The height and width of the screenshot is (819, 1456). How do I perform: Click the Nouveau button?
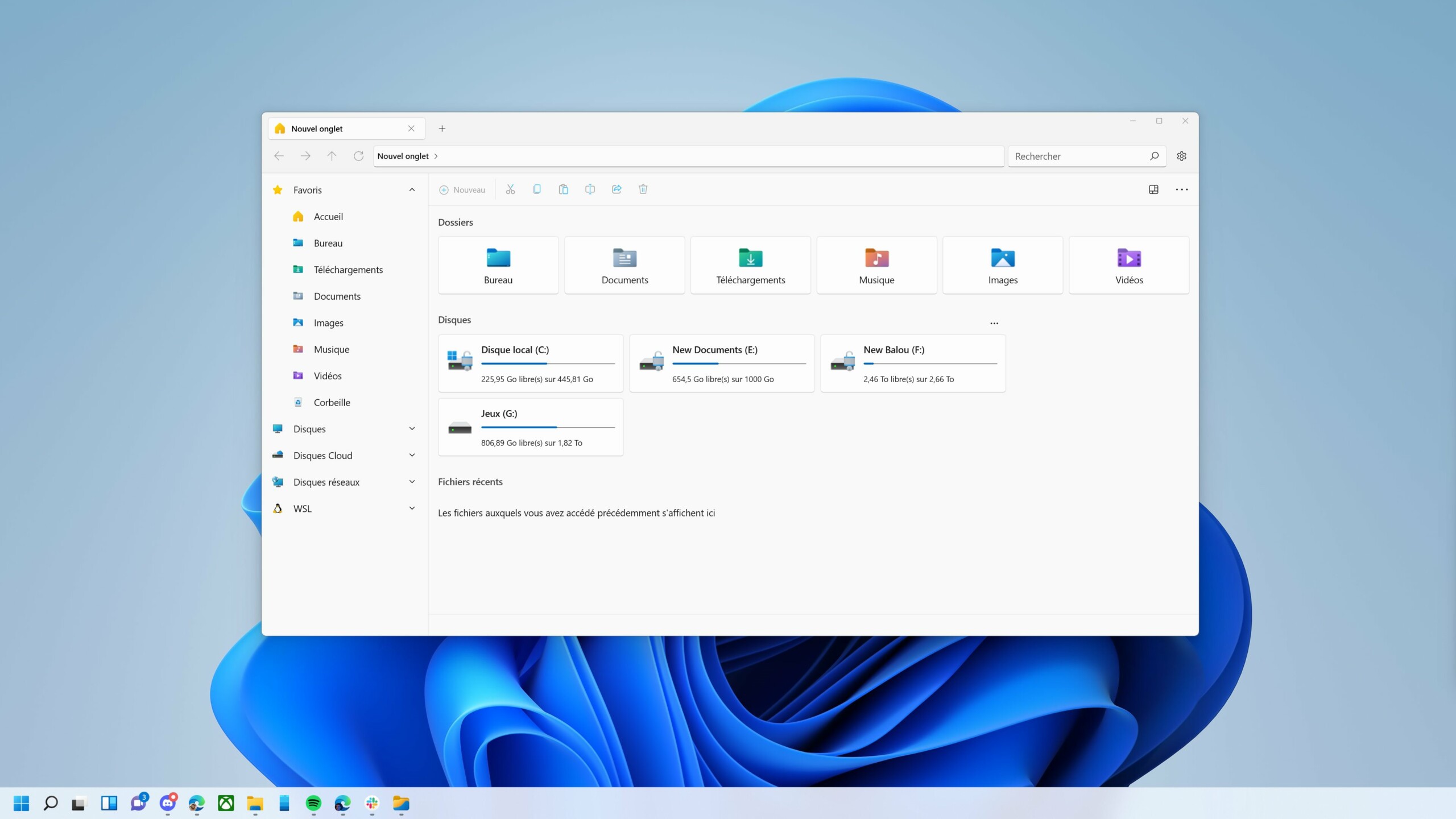point(462,190)
